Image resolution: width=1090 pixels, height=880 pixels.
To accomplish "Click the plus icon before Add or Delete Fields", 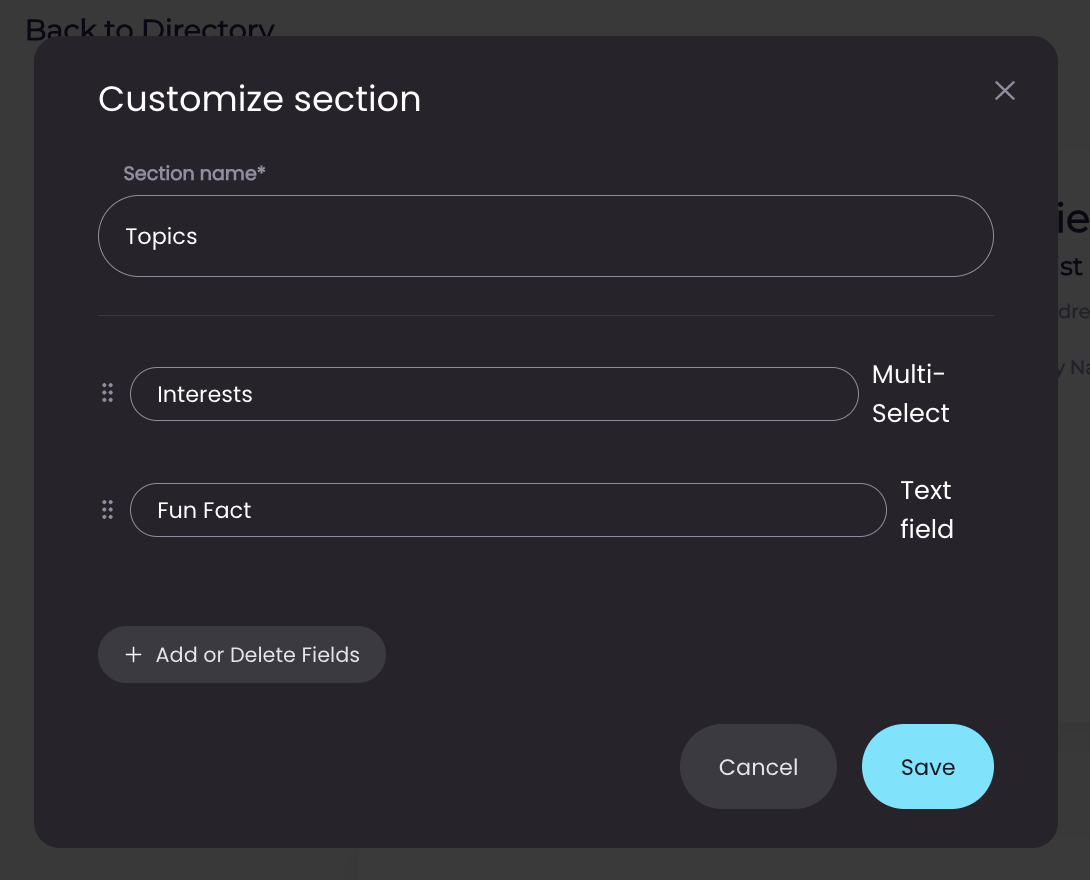I will [x=133, y=655].
